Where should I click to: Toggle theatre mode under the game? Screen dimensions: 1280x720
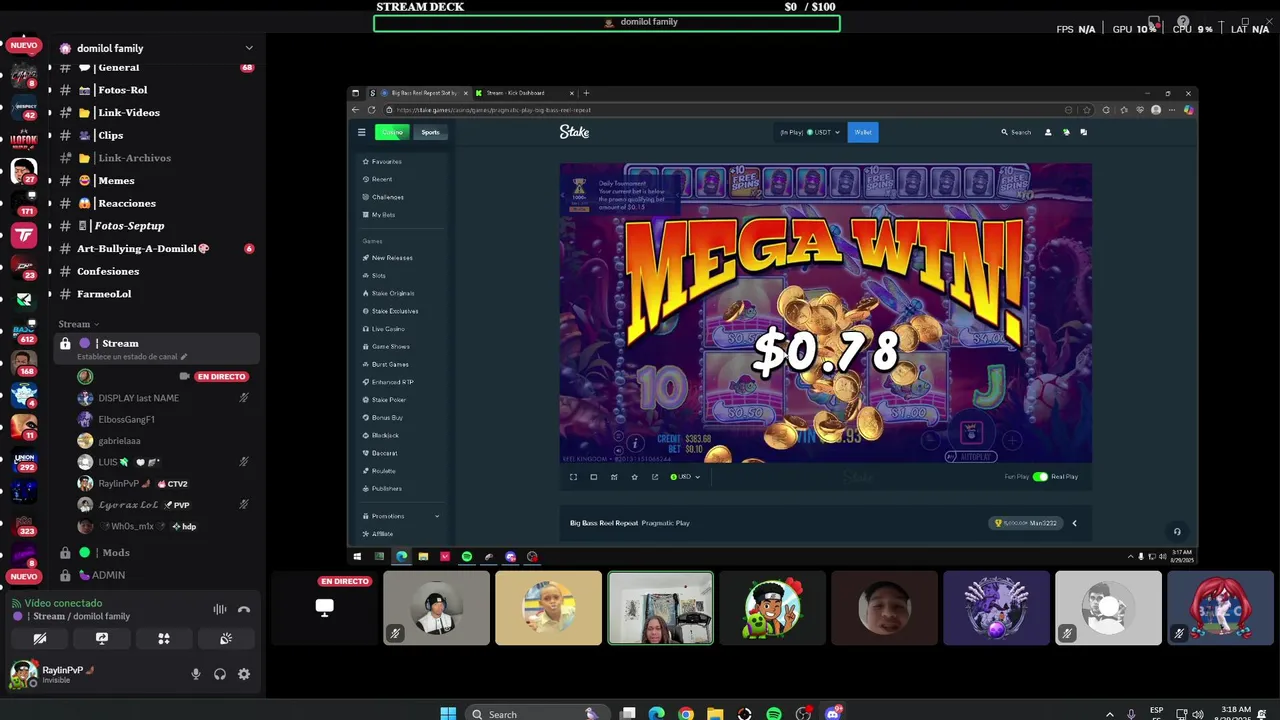click(x=593, y=477)
